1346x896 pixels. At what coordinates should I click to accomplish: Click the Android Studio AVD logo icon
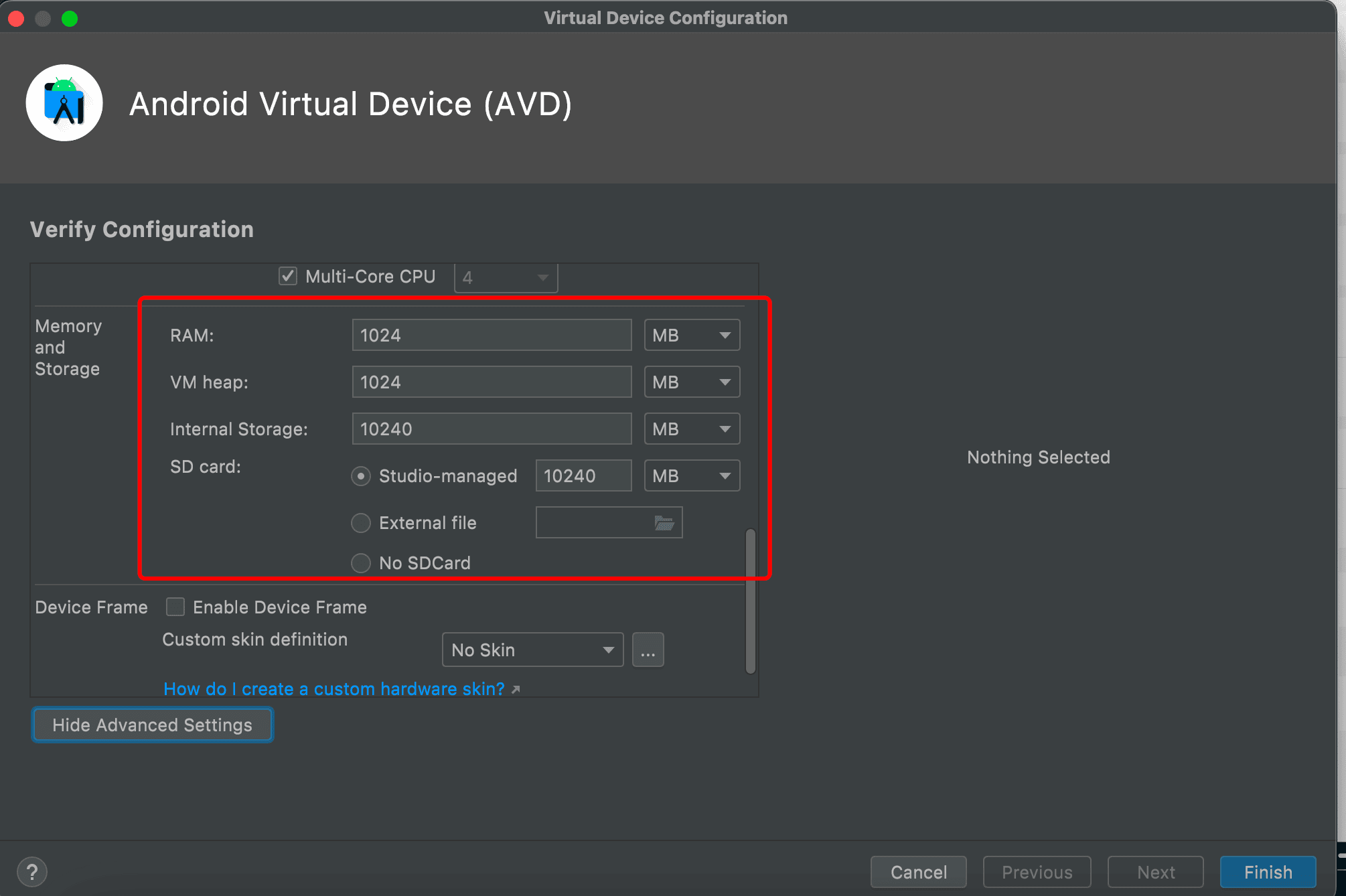click(x=64, y=102)
